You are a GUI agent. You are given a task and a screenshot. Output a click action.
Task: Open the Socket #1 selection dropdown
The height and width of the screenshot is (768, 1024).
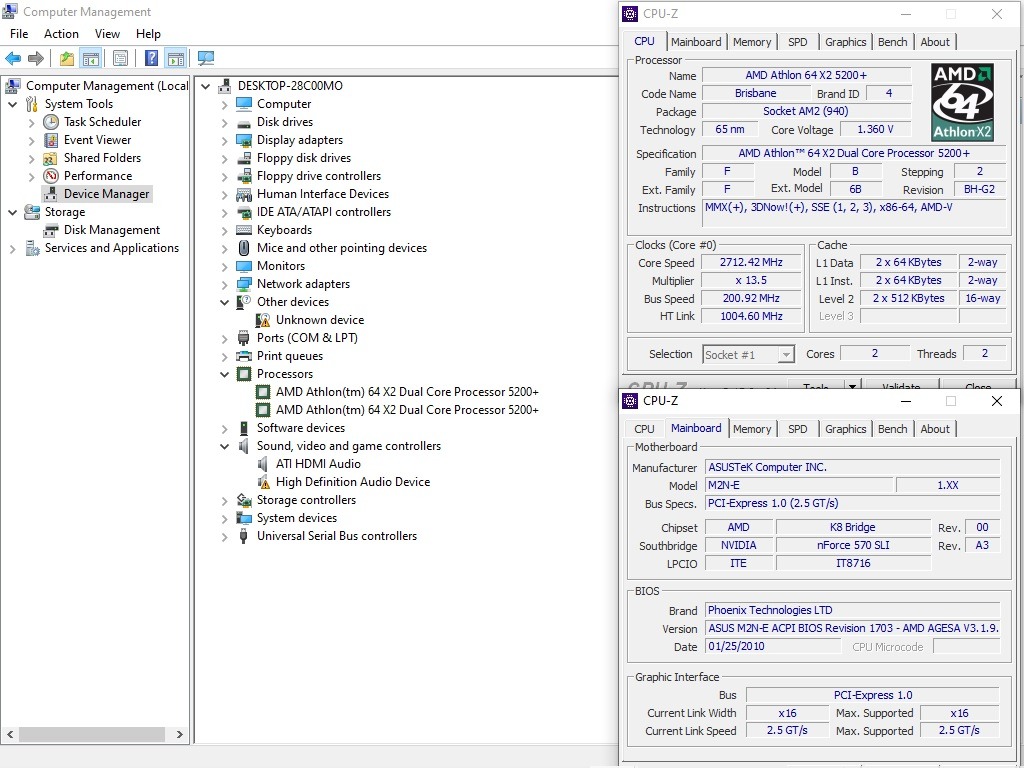click(x=786, y=355)
